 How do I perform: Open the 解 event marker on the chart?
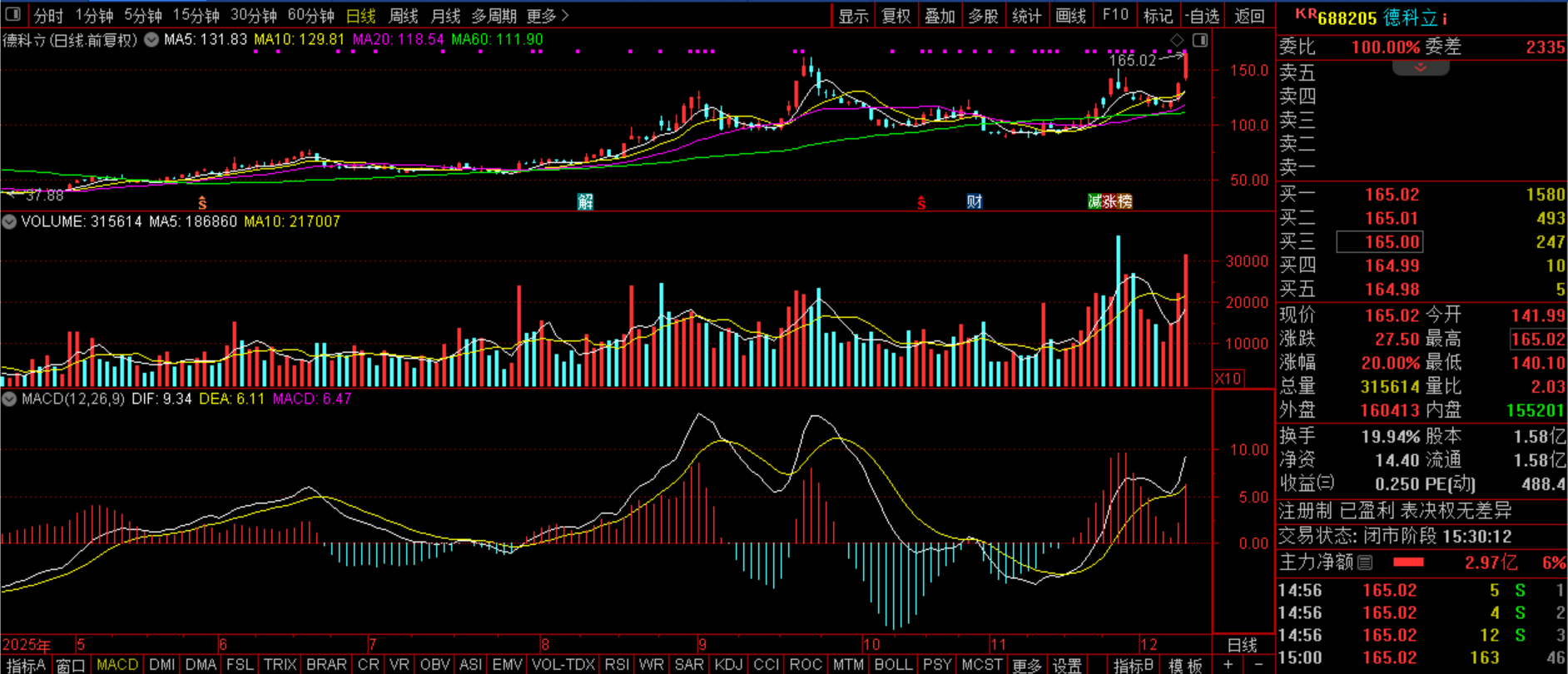(x=585, y=201)
